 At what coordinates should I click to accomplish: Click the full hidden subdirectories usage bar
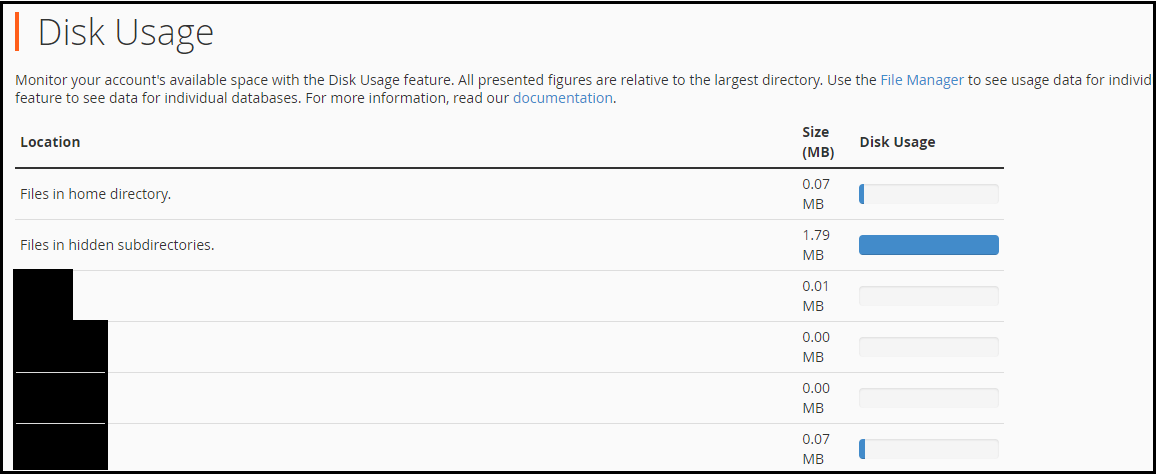(x=928, y=245)
